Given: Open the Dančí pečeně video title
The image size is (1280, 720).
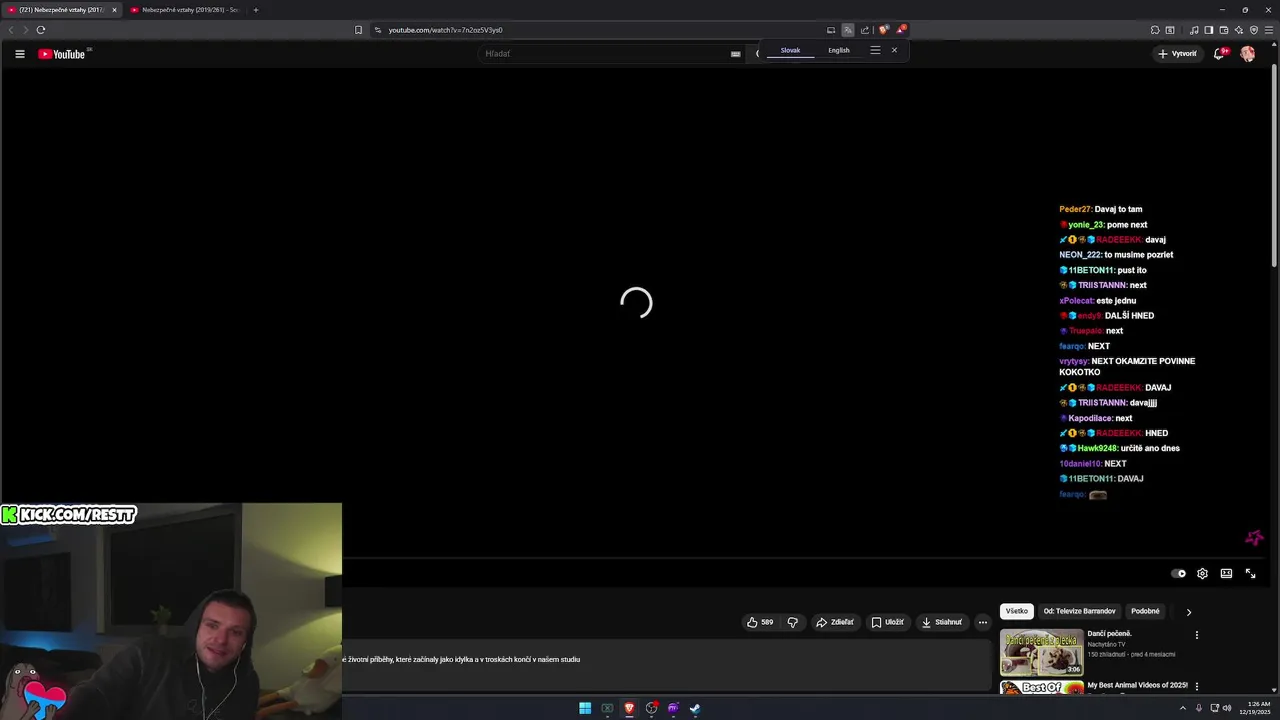Looking at the screenshot, I should [x=1109, y=634].
